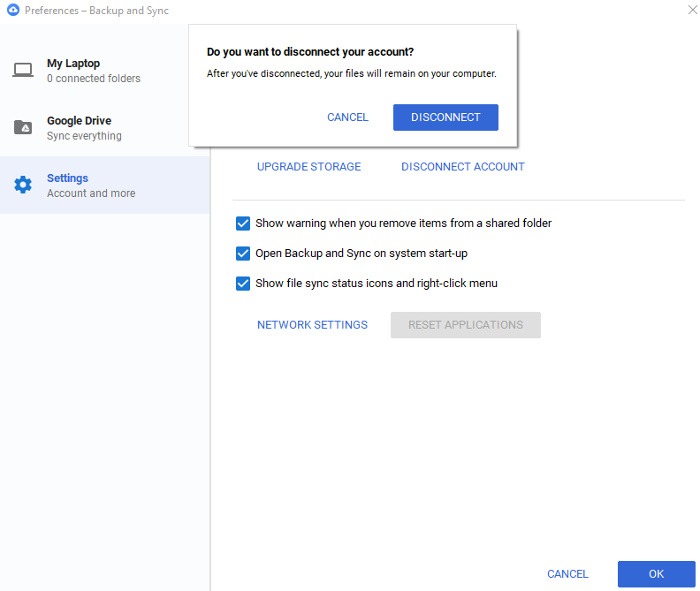
Task: Click the laptop icon beside My Laptop
Action: [x=23, y=70]
